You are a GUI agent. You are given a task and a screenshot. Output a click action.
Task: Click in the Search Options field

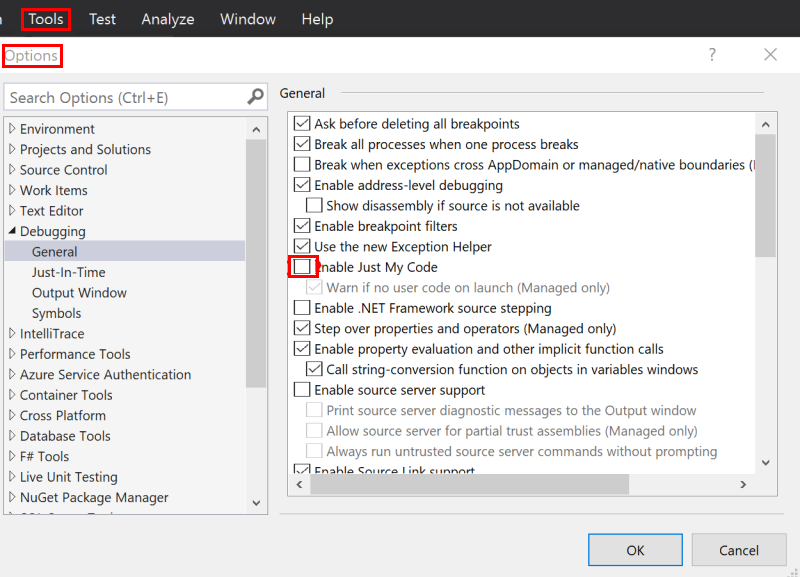pyautogui.click(x=125, y=97)
